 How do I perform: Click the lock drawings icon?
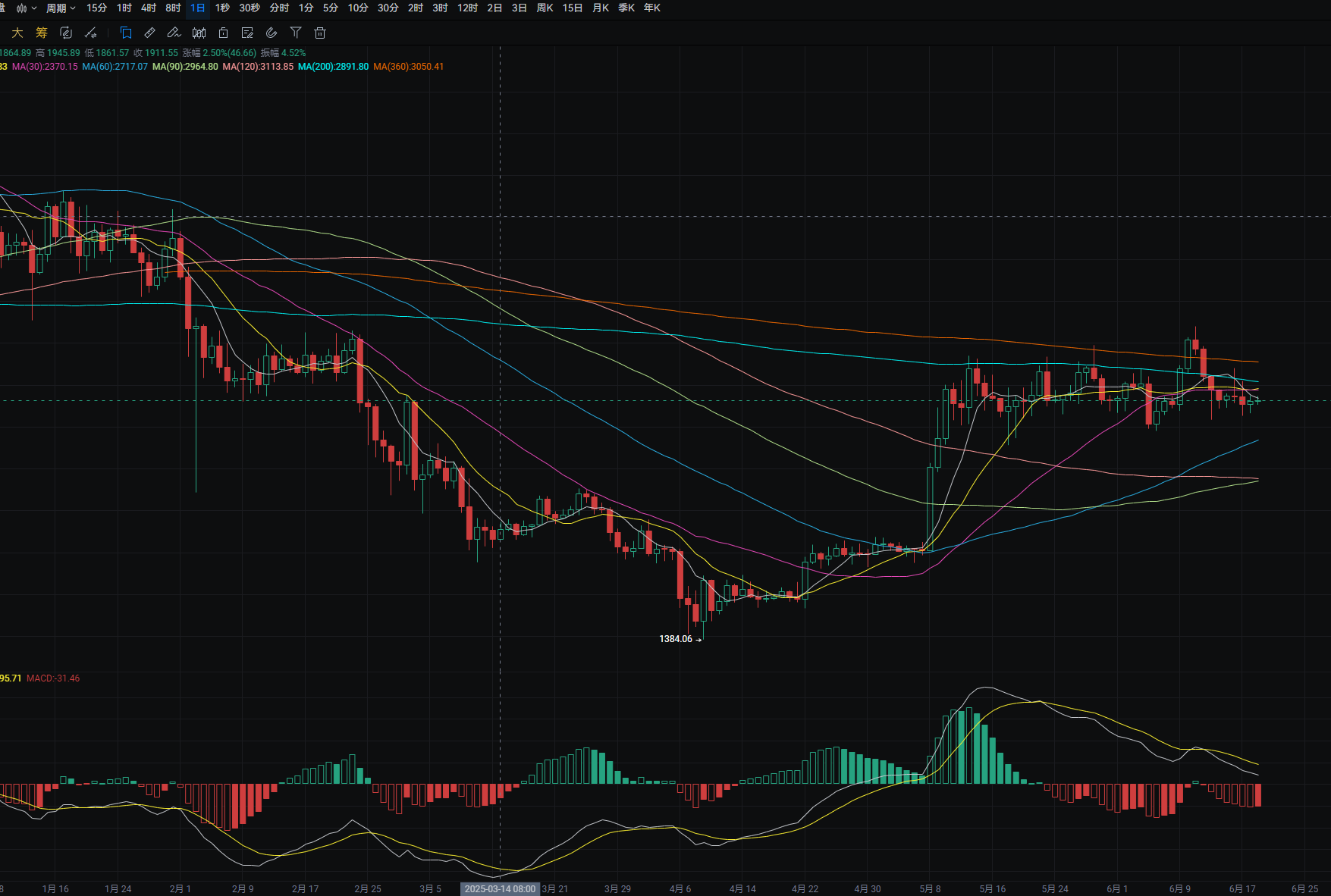coord(223,33)
